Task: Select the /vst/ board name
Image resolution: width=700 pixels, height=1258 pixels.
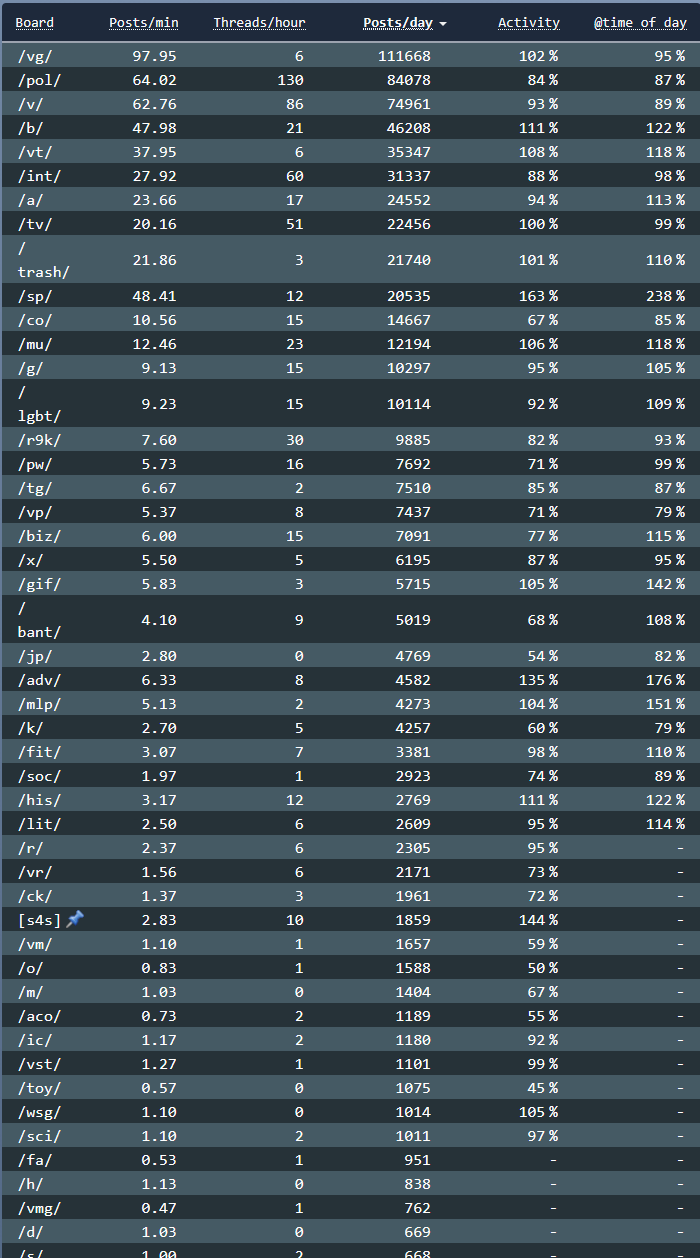Action: (x=39, y=1064)
